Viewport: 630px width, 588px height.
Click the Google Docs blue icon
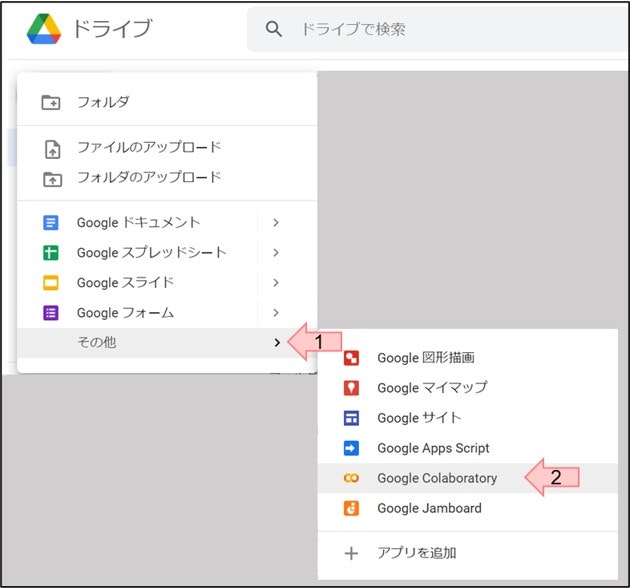tap(51, 223)
